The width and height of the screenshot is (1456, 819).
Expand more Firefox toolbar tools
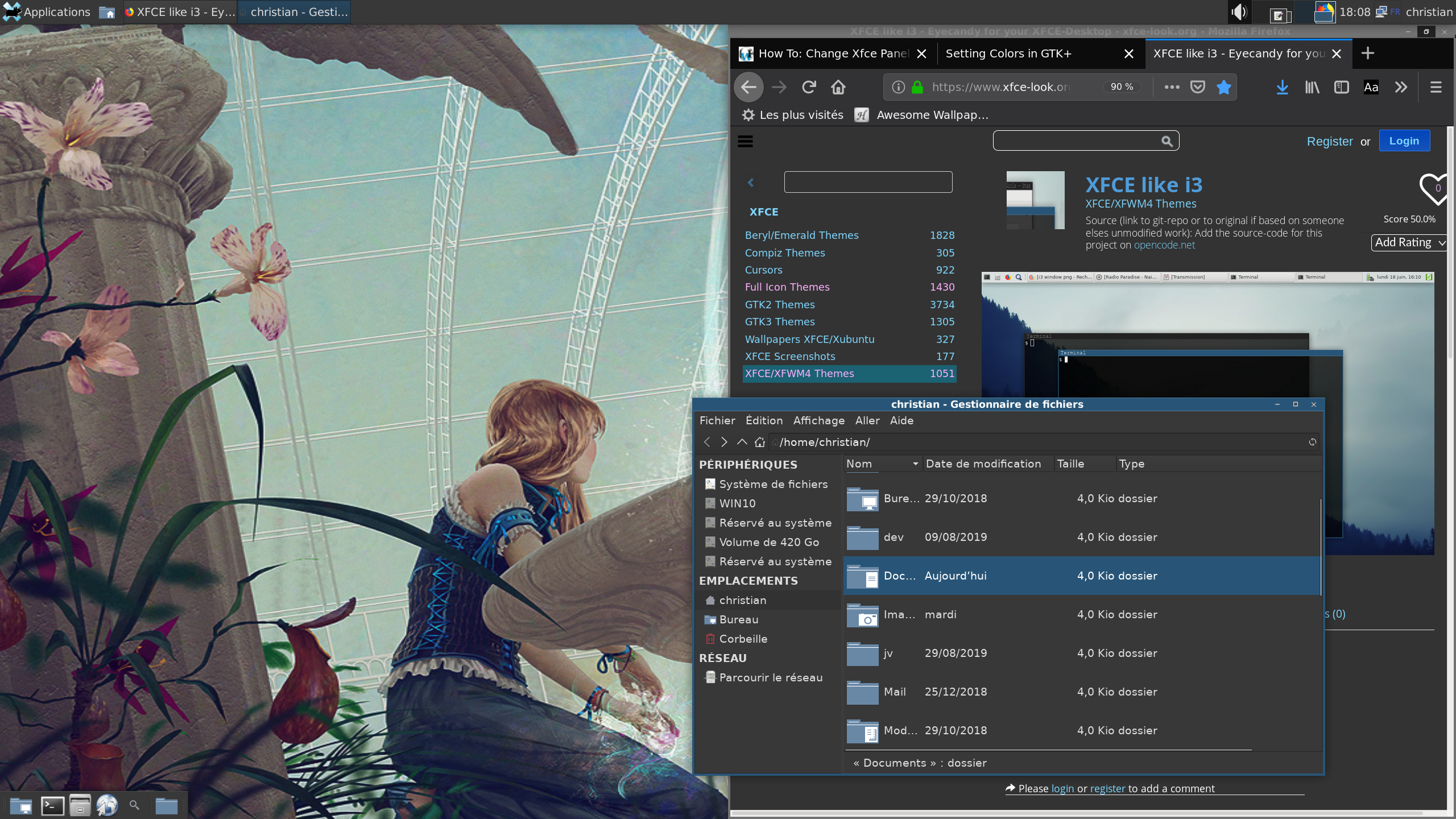tap(1401, 87)
